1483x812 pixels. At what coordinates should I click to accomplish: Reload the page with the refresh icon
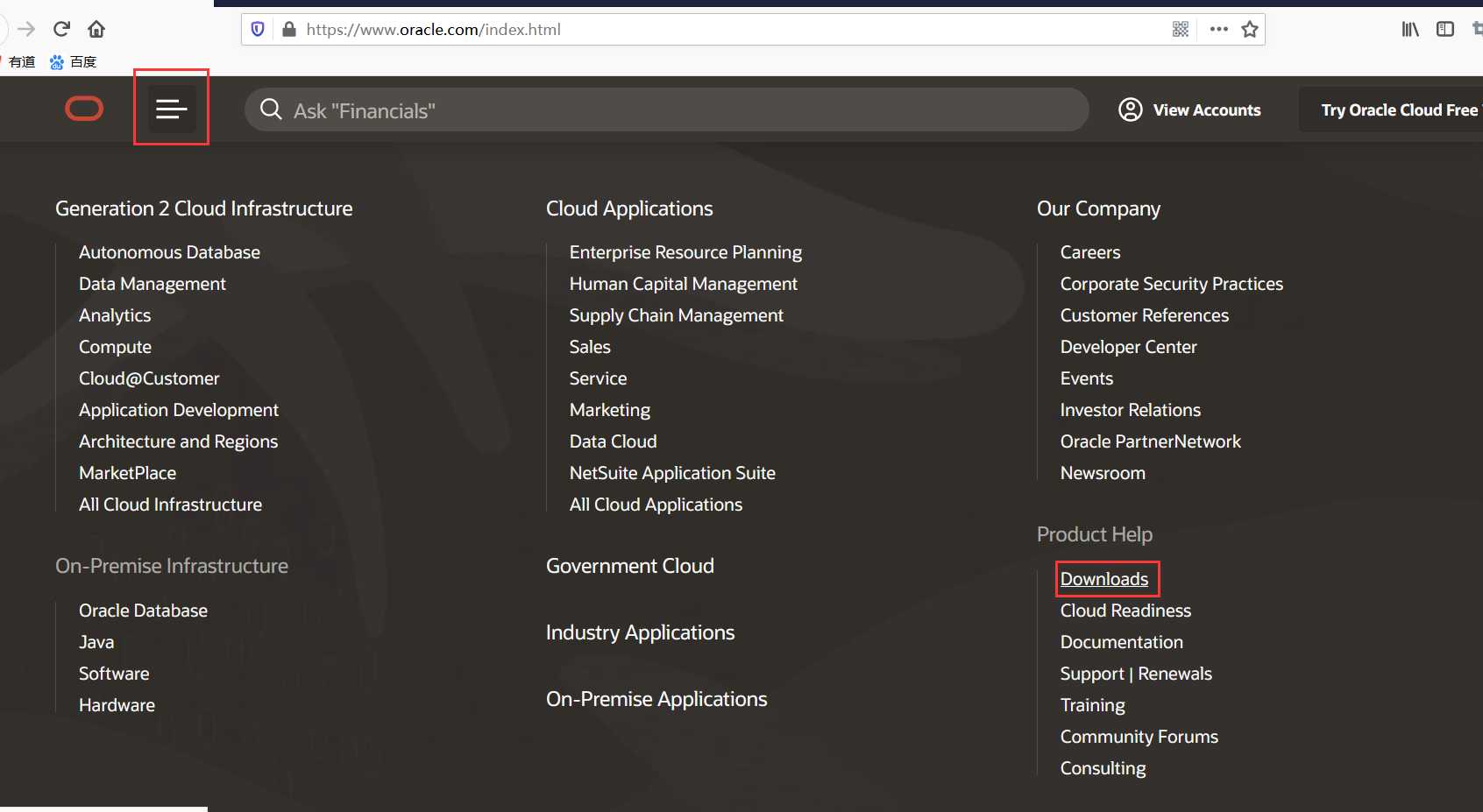point(61,29)
